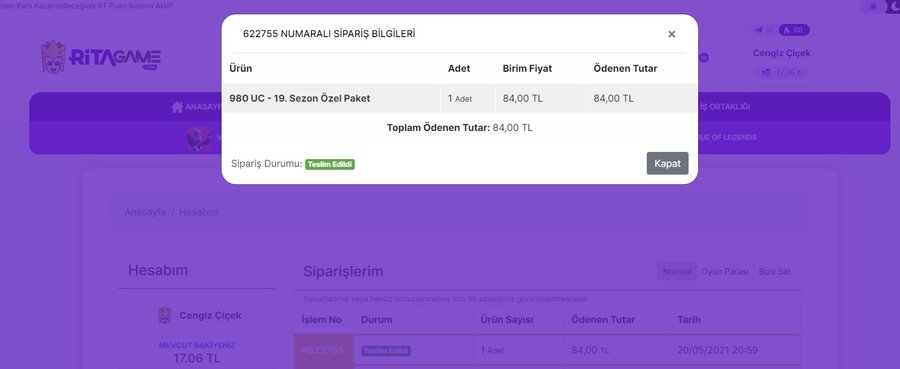900x369 pixels.
Task: Open the Cengiz Çiçek profile link
Action: click(781, 53)
